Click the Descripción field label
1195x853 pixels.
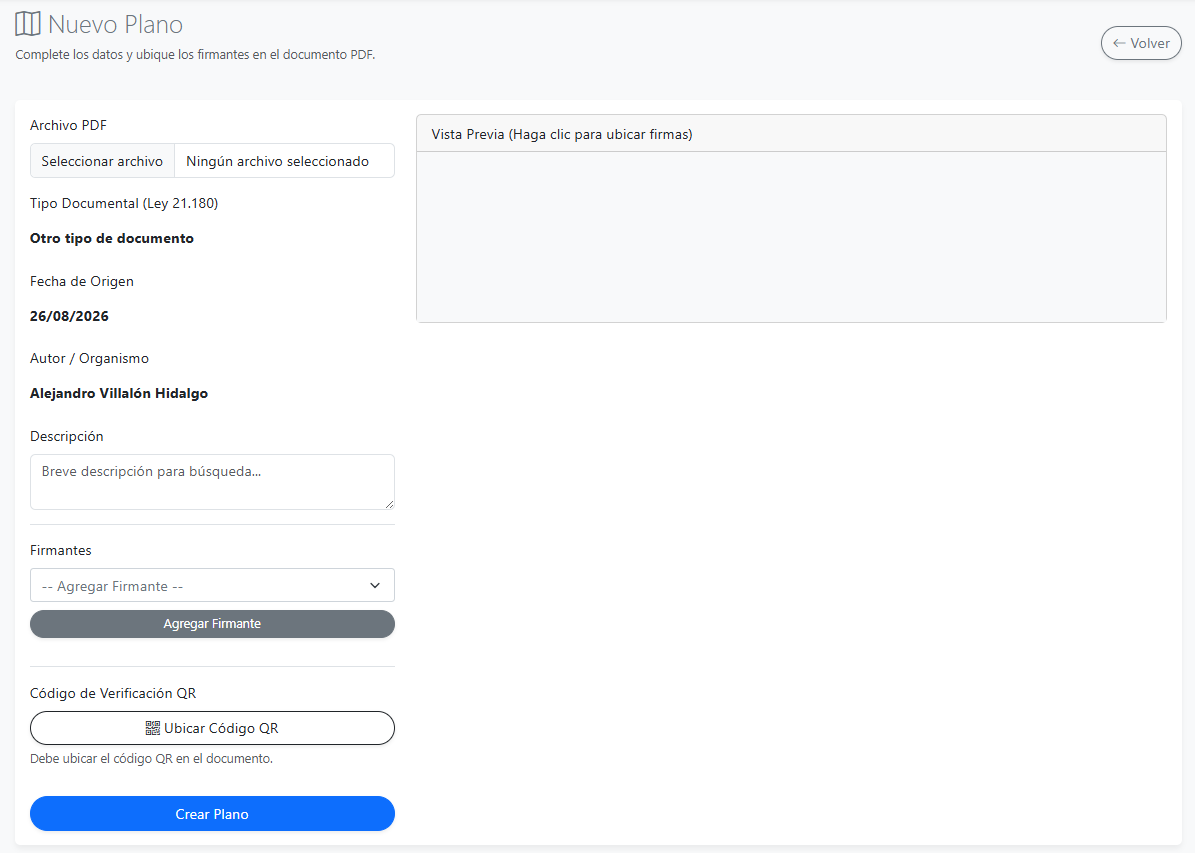tap(66, 436)
